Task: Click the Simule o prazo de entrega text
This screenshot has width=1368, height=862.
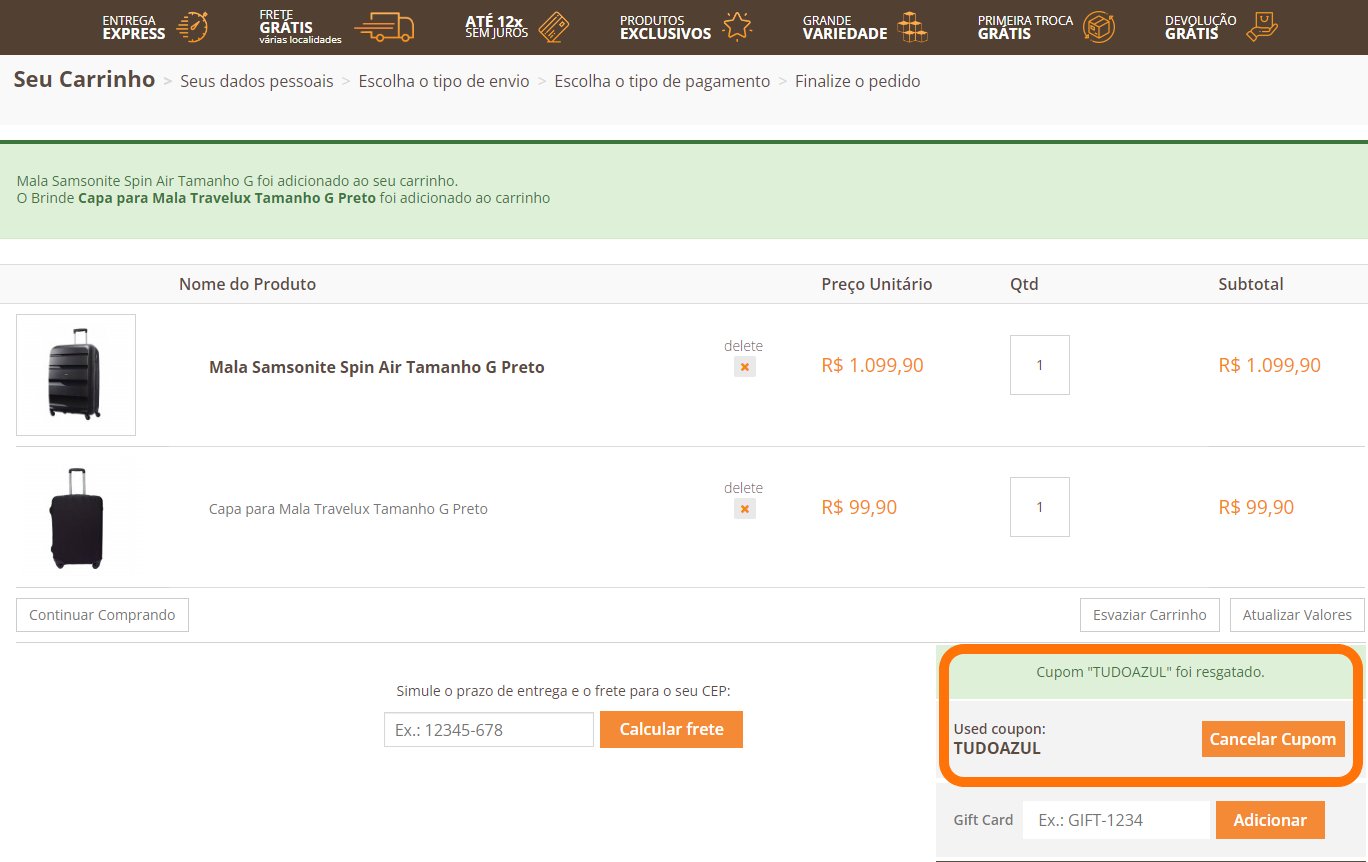Action: click(564, 691)
